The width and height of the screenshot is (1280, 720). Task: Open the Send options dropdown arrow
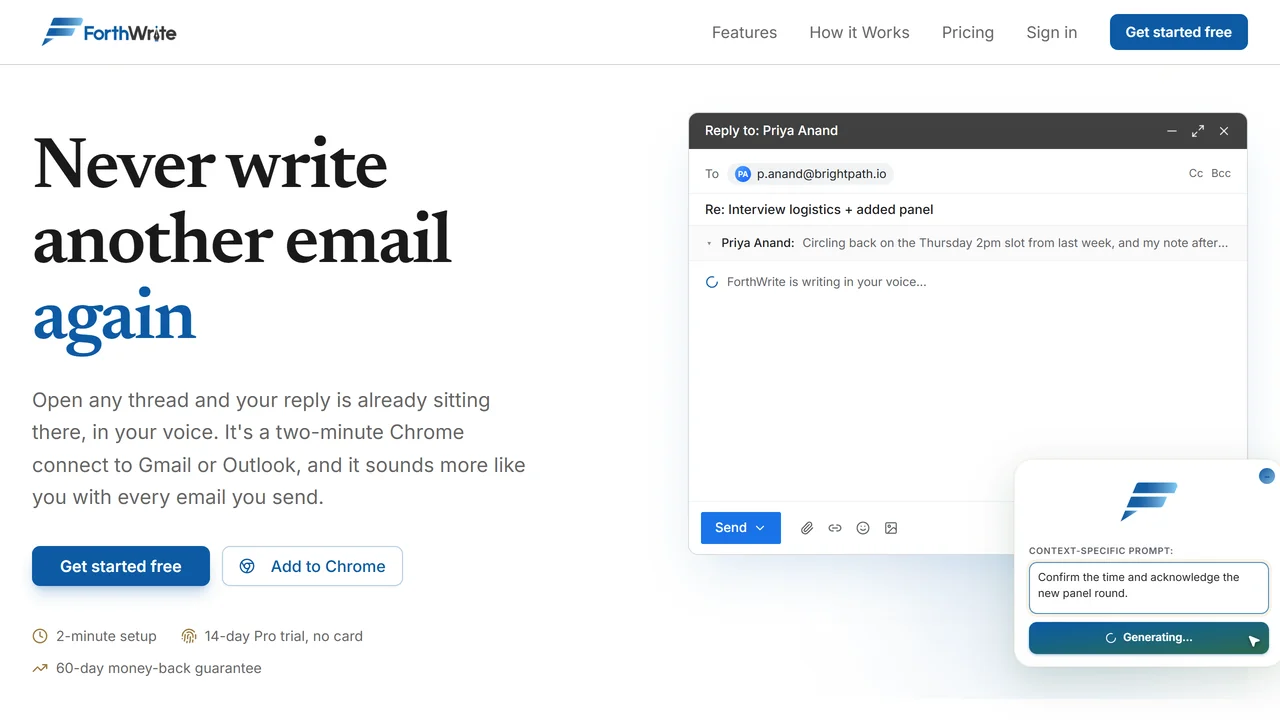click(x=760, y=528)
